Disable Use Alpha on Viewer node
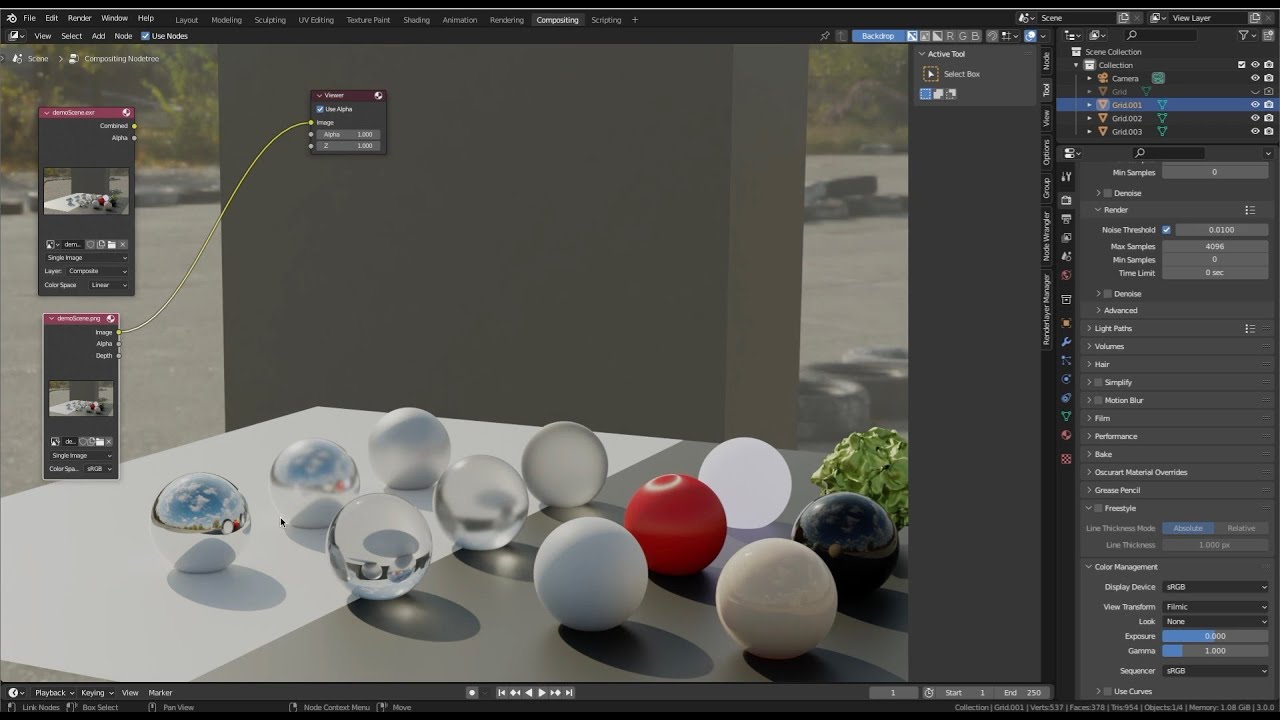 (320, 109)
